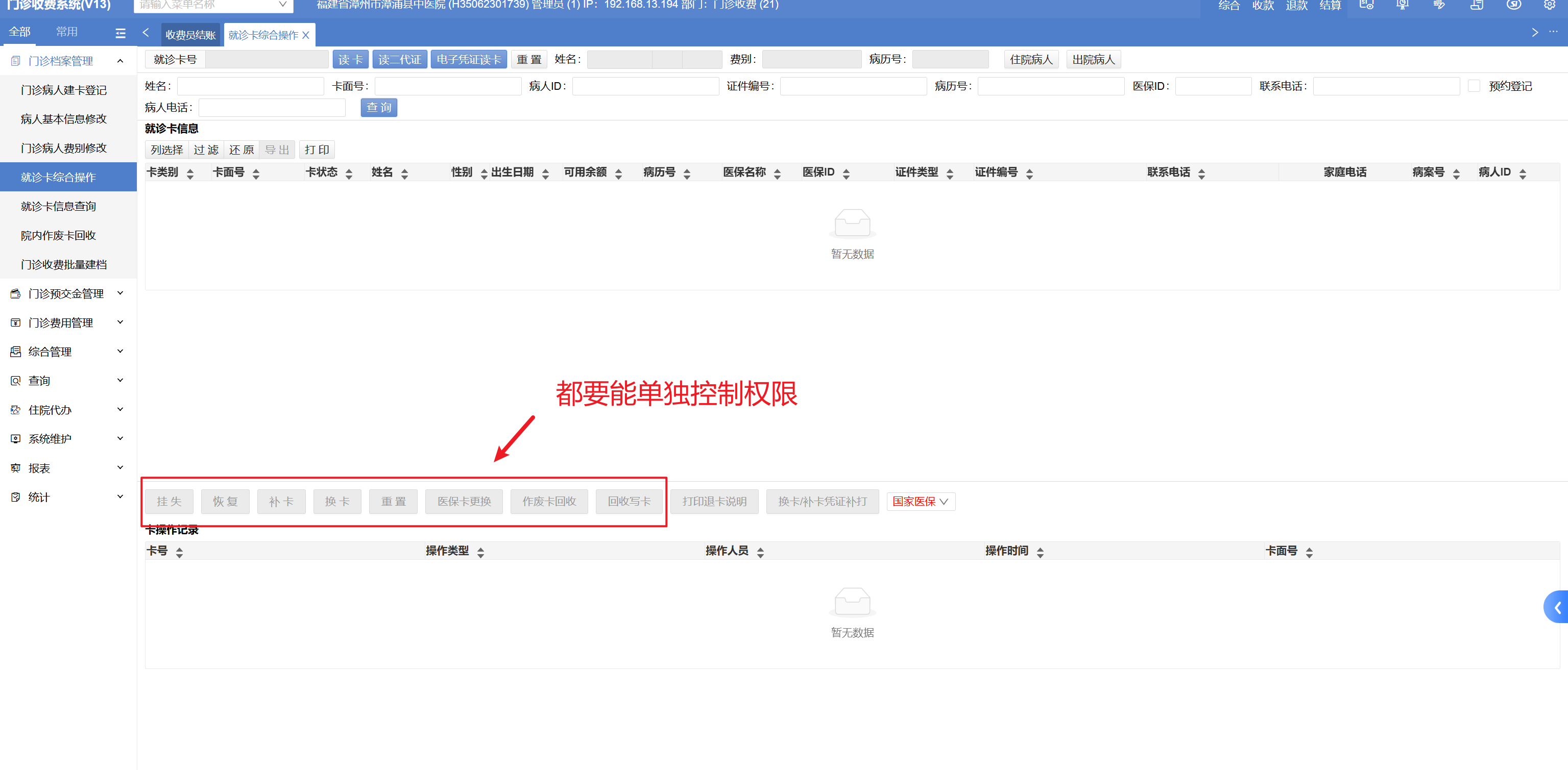Switch to the 收费员结账 tab
This screenshot has height=770, width=1568.
(x=190, y=35)
